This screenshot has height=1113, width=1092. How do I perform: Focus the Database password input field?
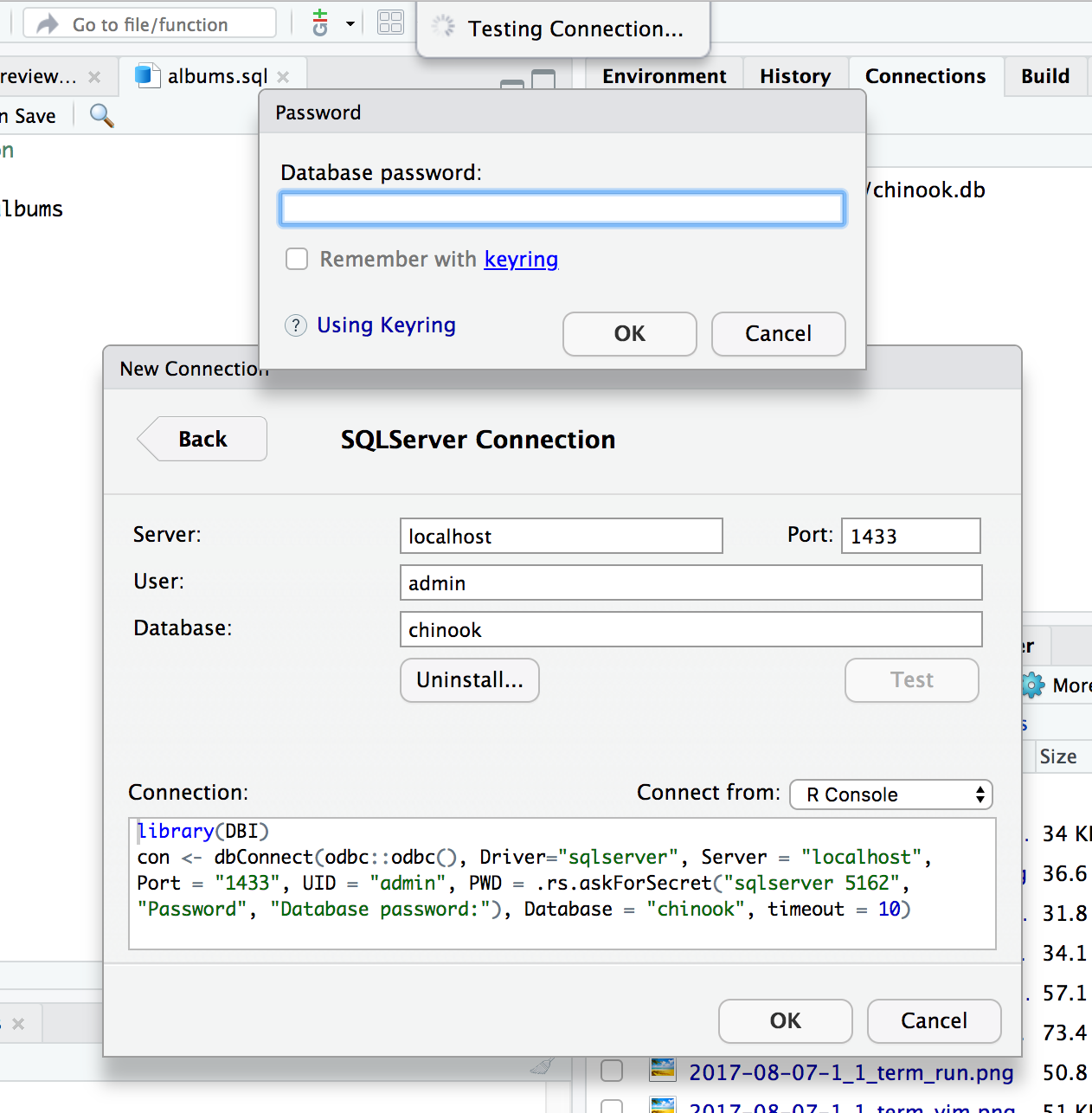pyautogui.click(x=562, y=209)
